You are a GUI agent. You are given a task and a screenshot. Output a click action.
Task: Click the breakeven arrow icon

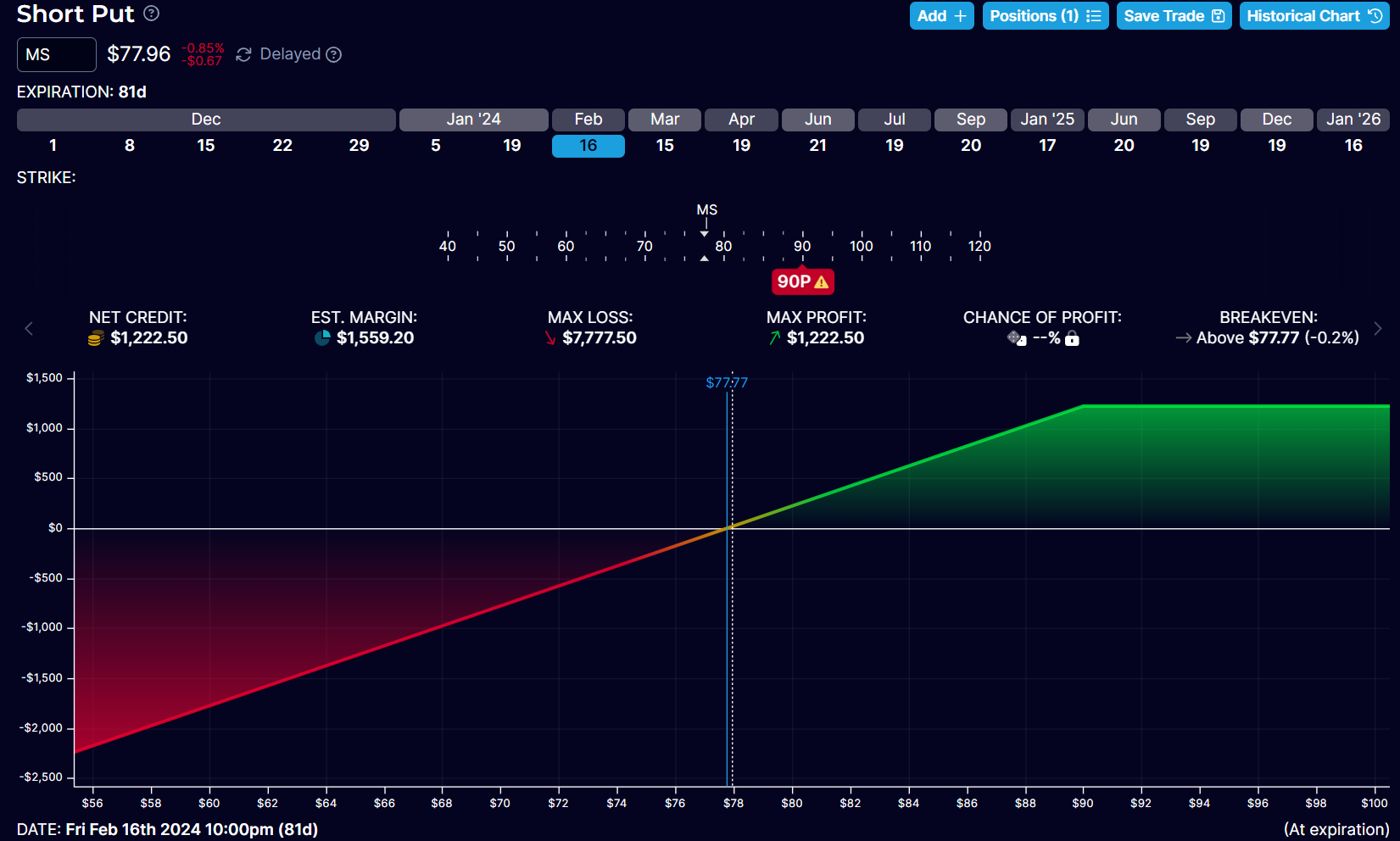(1184, 338)
